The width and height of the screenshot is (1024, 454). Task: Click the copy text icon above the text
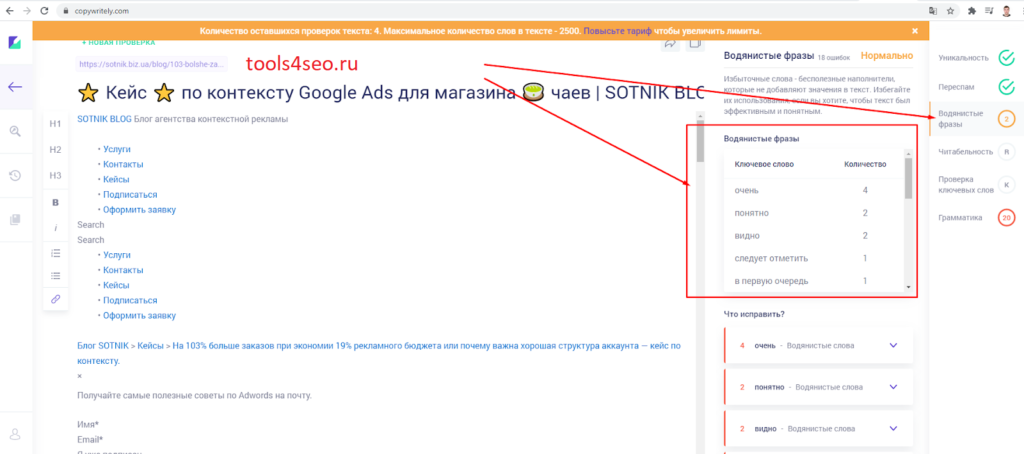(696, 43)
